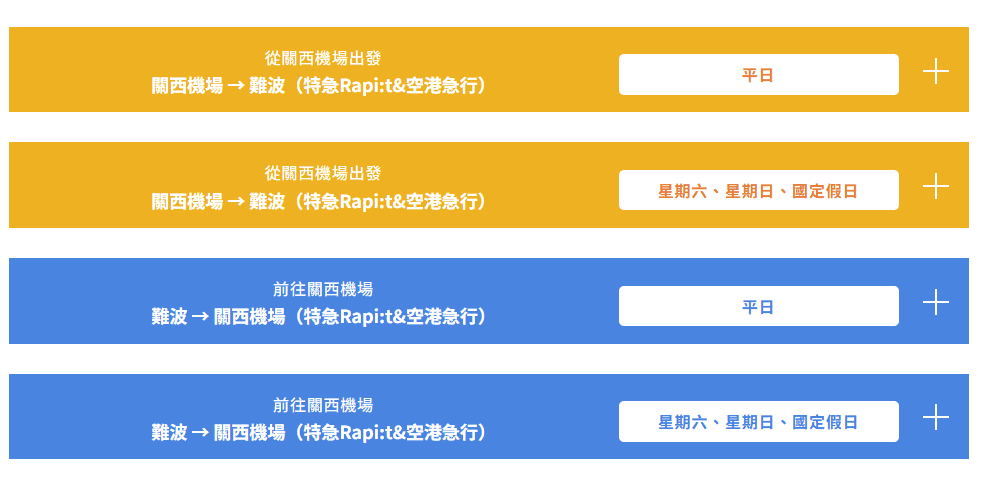Click 前往關西機場 text in the 平日 row
Viewport: 988px width, 479px height.
point(323,289)
